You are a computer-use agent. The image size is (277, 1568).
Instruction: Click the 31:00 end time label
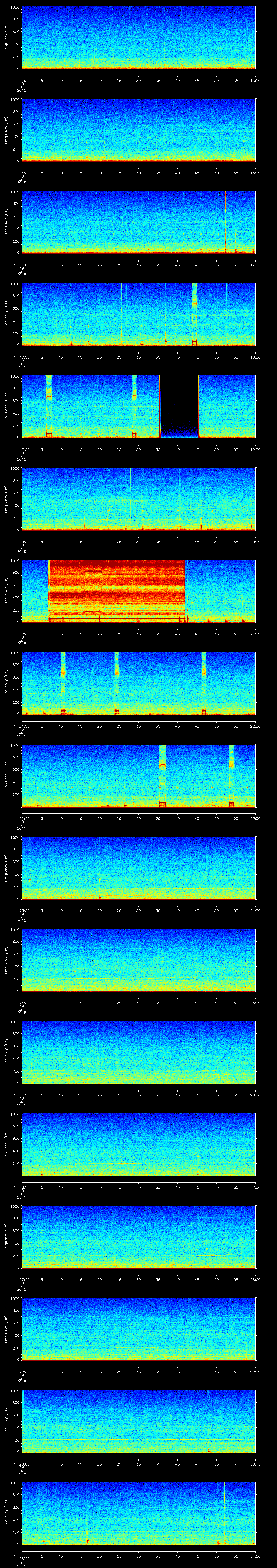pos(255,1556)
